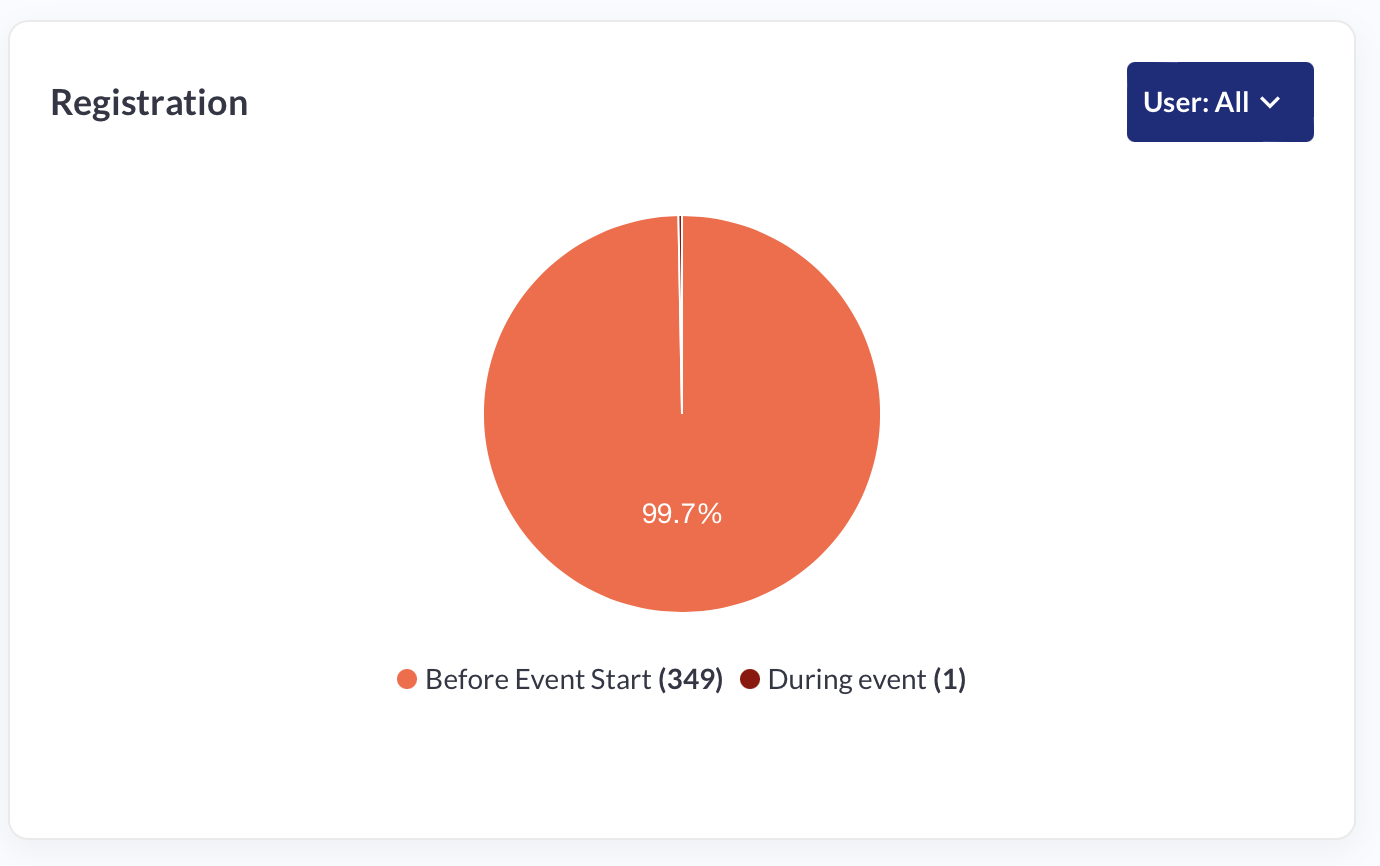Image resolution: width=1380 pixels, height=866 pixels.
Task: Click the bottom edge of the pie chart
Action: [x=682, y=603]
